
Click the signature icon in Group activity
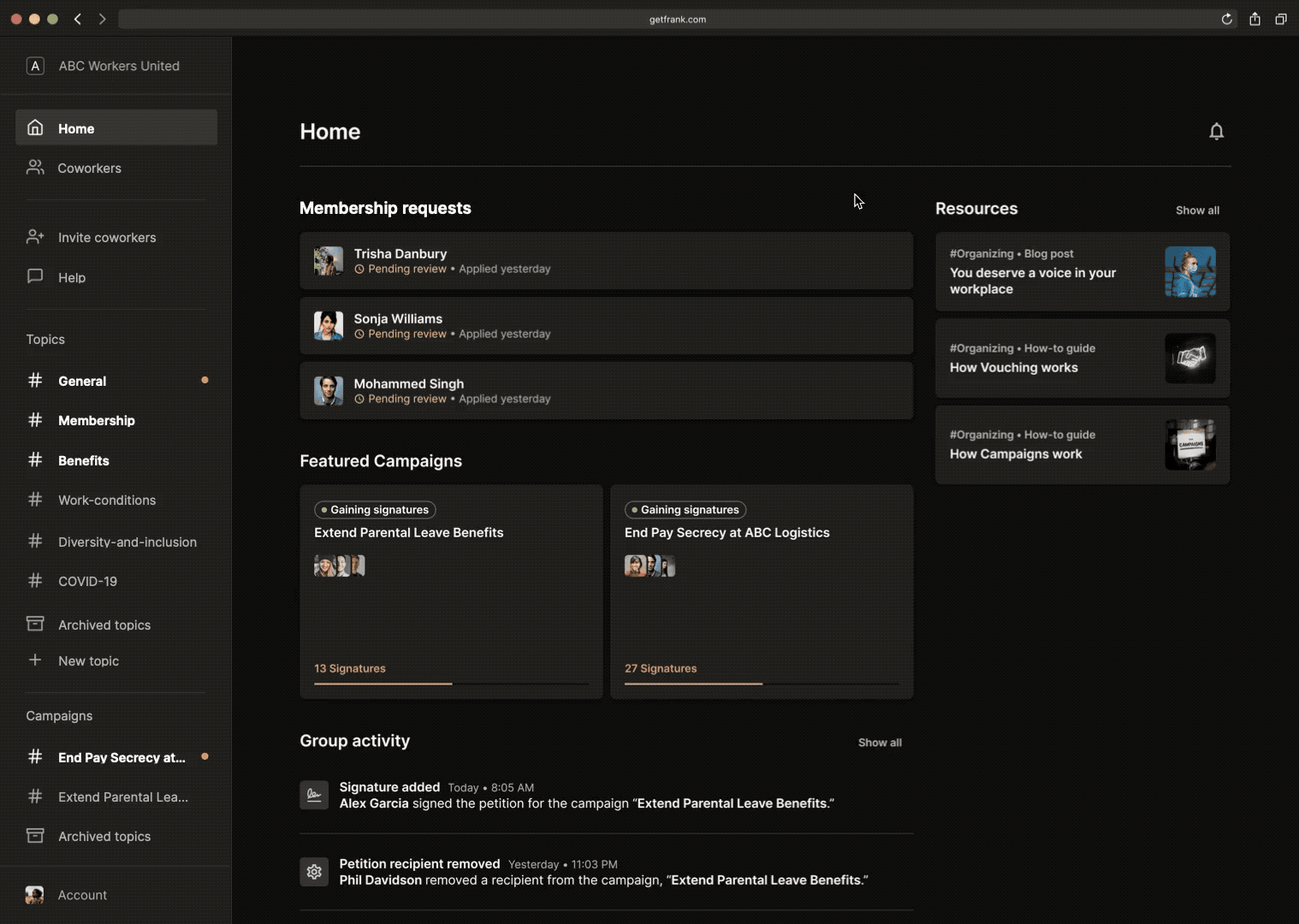pos(314,795)
